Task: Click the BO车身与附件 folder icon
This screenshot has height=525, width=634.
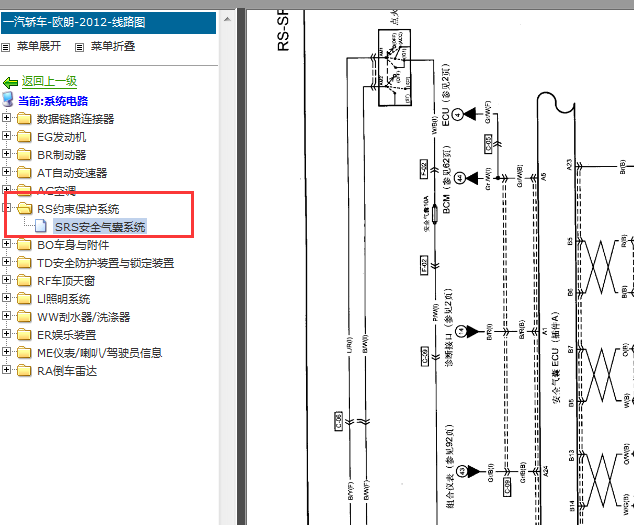Action: tap(24, 244)
